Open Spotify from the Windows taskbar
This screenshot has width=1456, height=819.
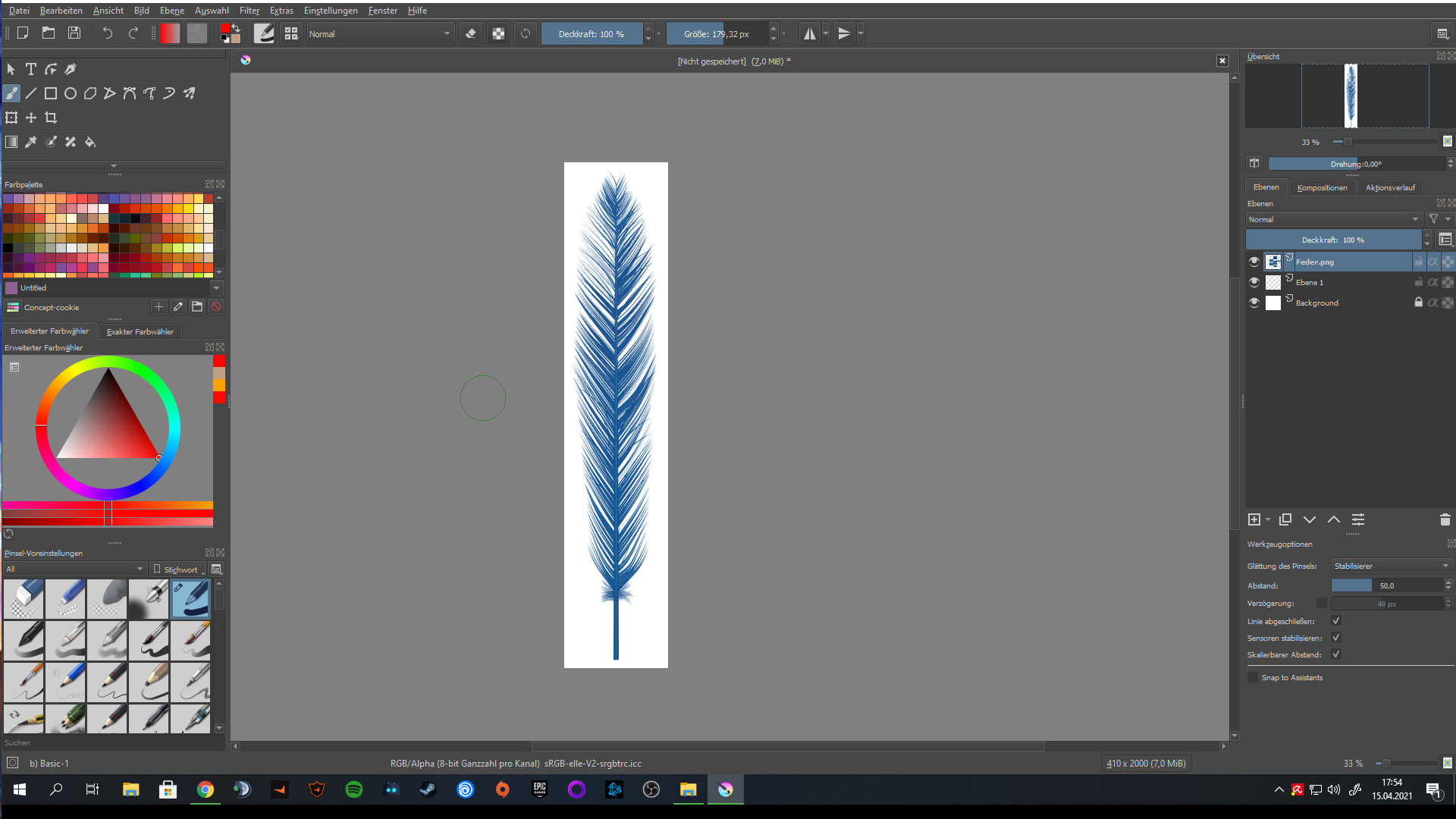point(353,789)
